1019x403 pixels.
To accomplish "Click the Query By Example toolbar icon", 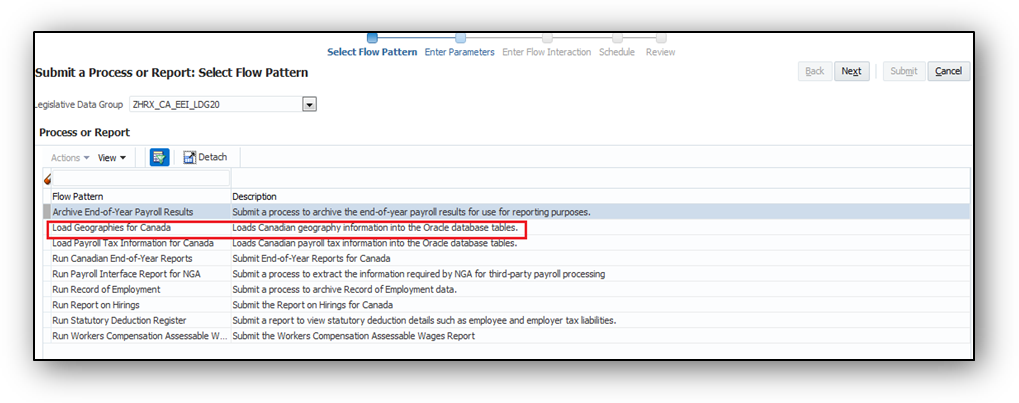I will tap(159, 157).
